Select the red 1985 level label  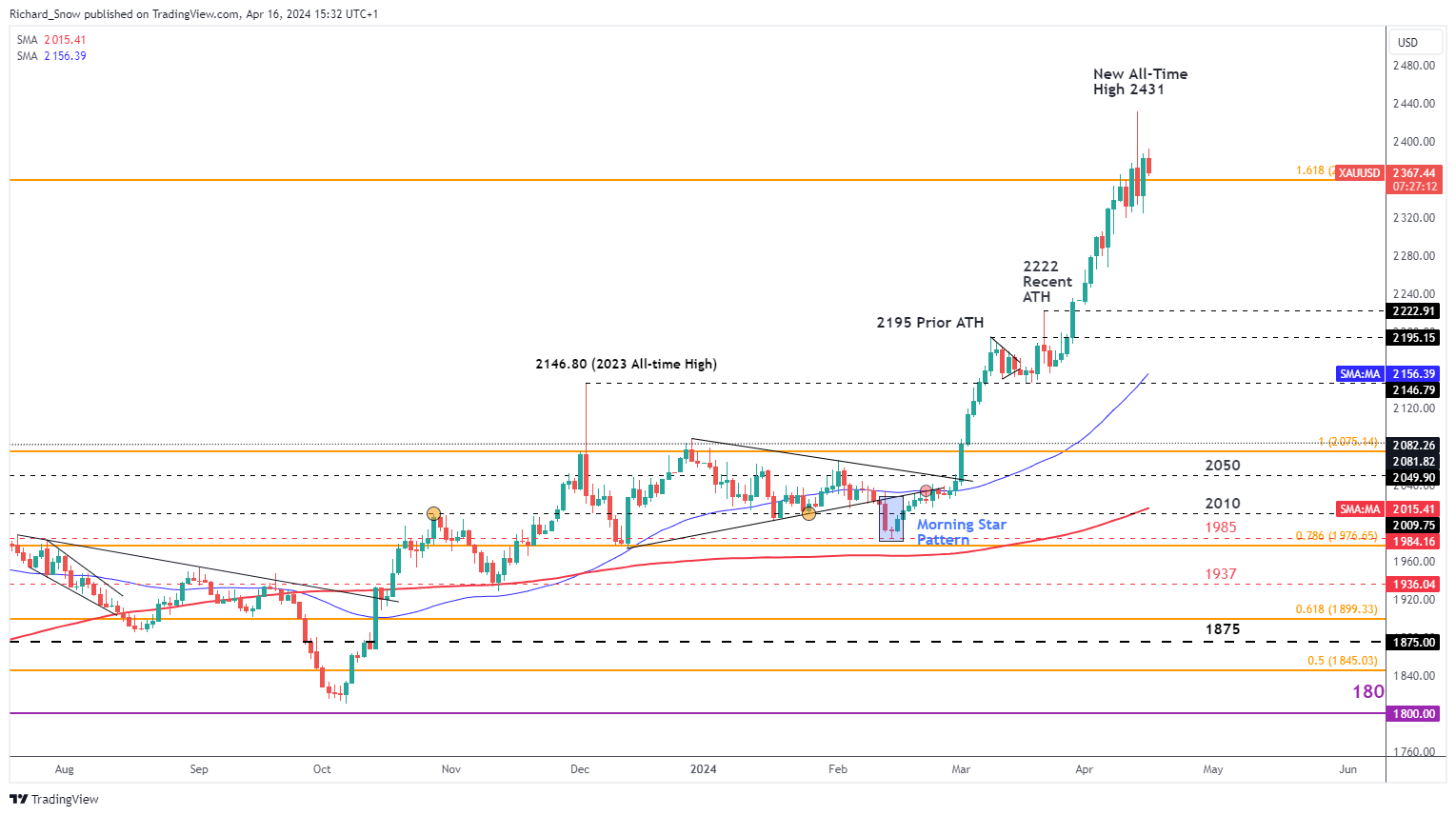[x=1221, y=527]
